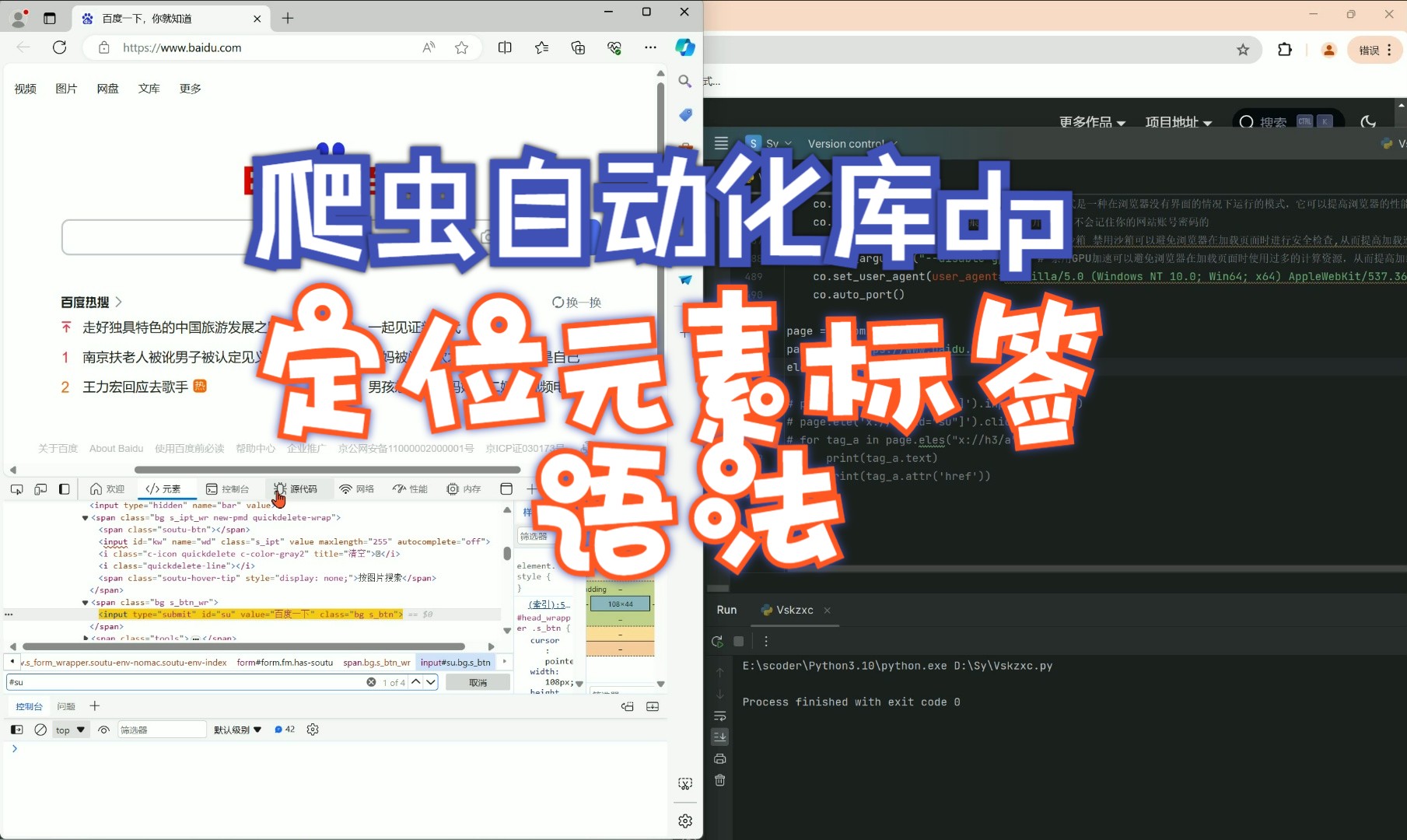Switch to the 网络 tab in DevTools

(356, 488)
